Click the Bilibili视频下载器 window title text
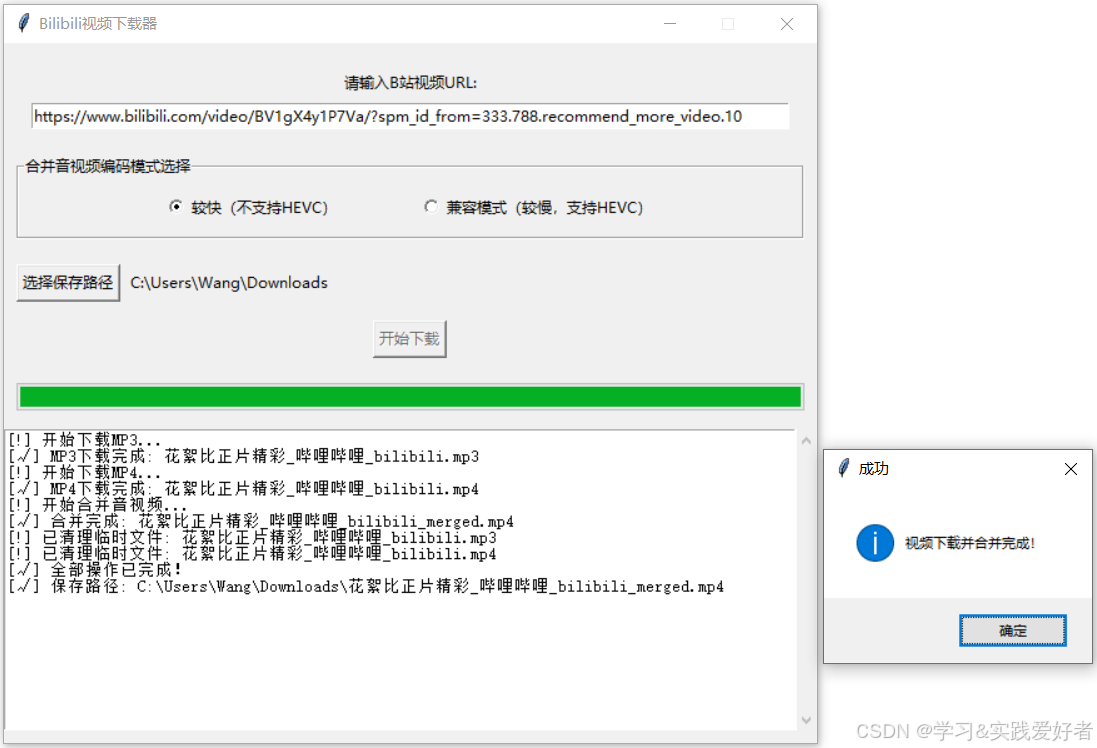The width and height of the screenshot is (1097, 748). click(x=98, y=24)
